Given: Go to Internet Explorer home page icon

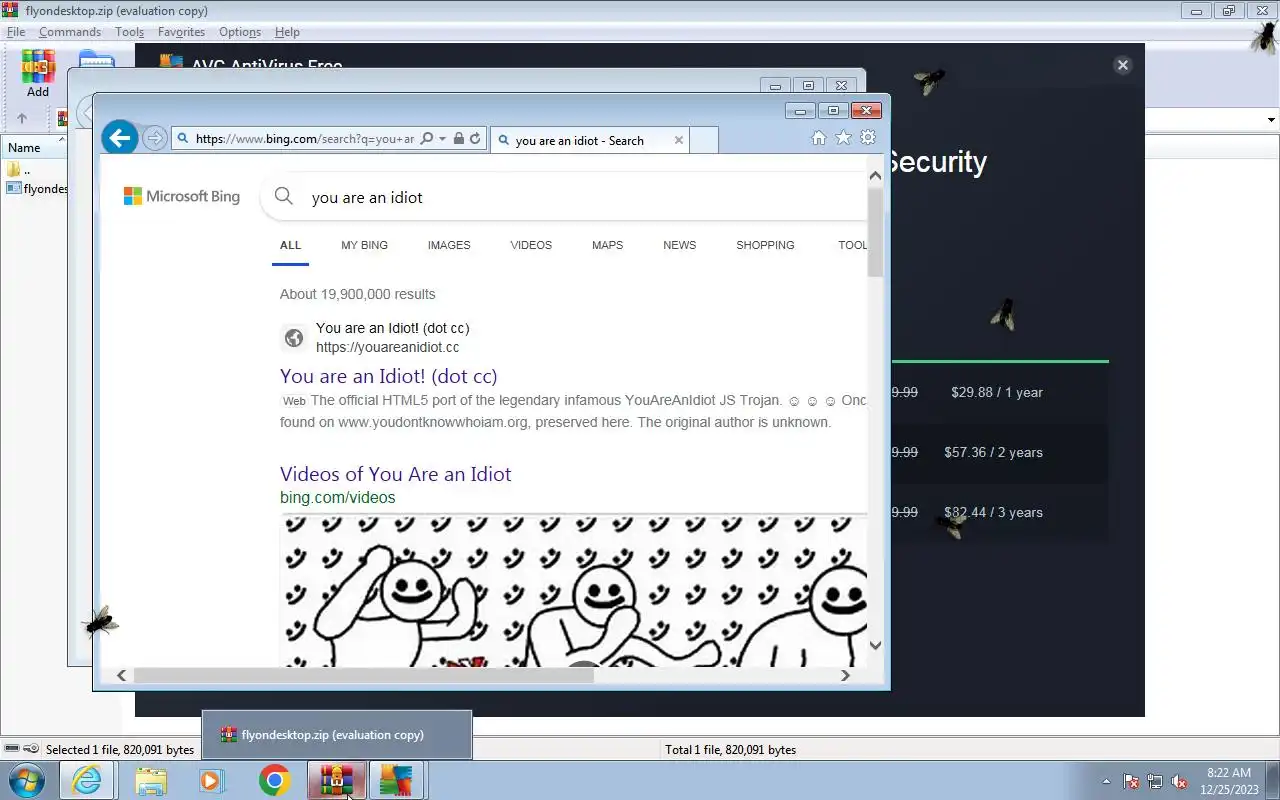Looking at the screenshot, I should pyautogui.click(x=819, y=138).
